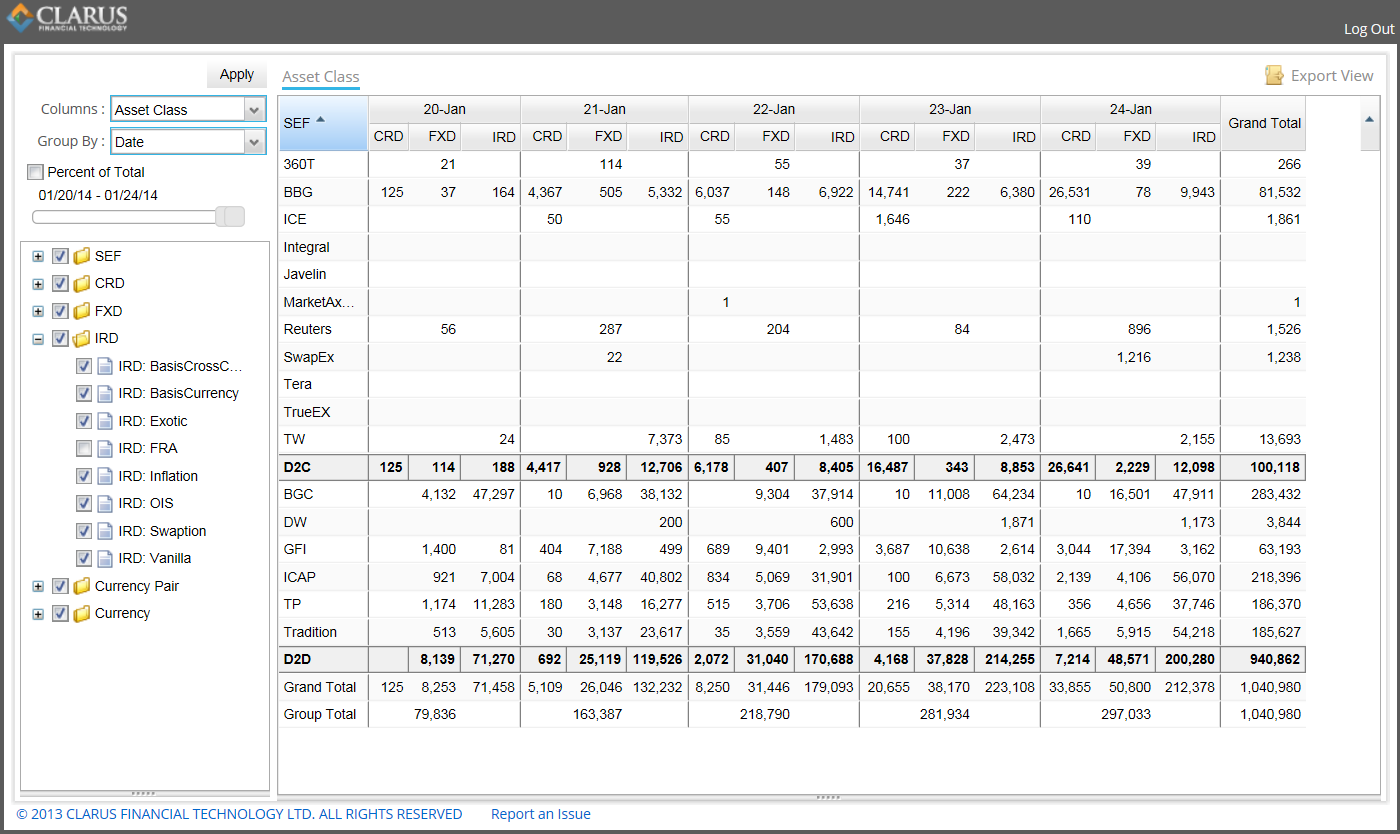
Task: Click the Group Total value 297,033
Action: 1125,714
